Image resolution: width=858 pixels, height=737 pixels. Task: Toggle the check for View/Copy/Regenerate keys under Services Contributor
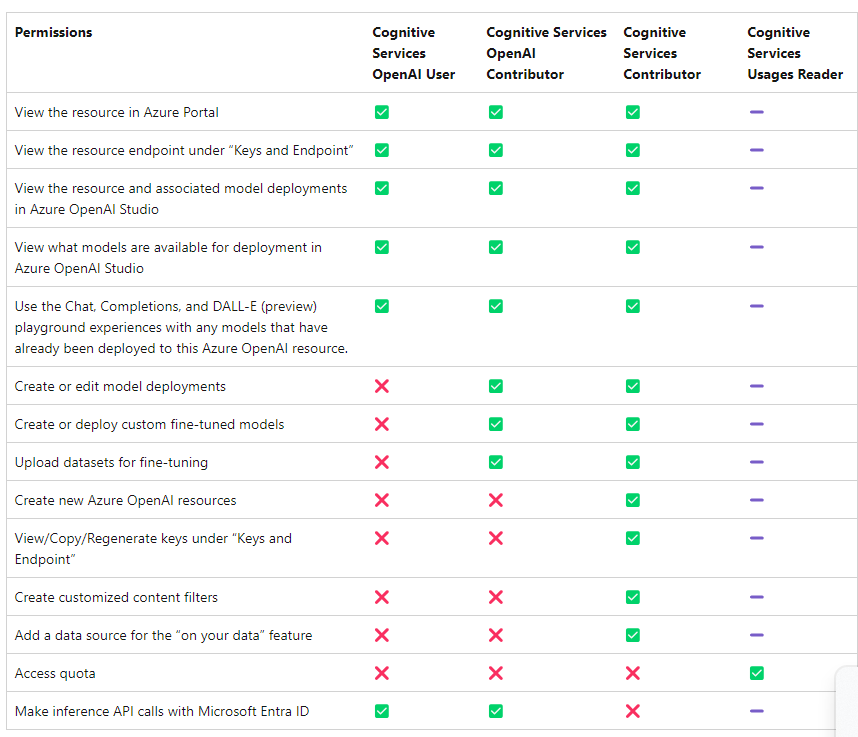click(633, 538)
